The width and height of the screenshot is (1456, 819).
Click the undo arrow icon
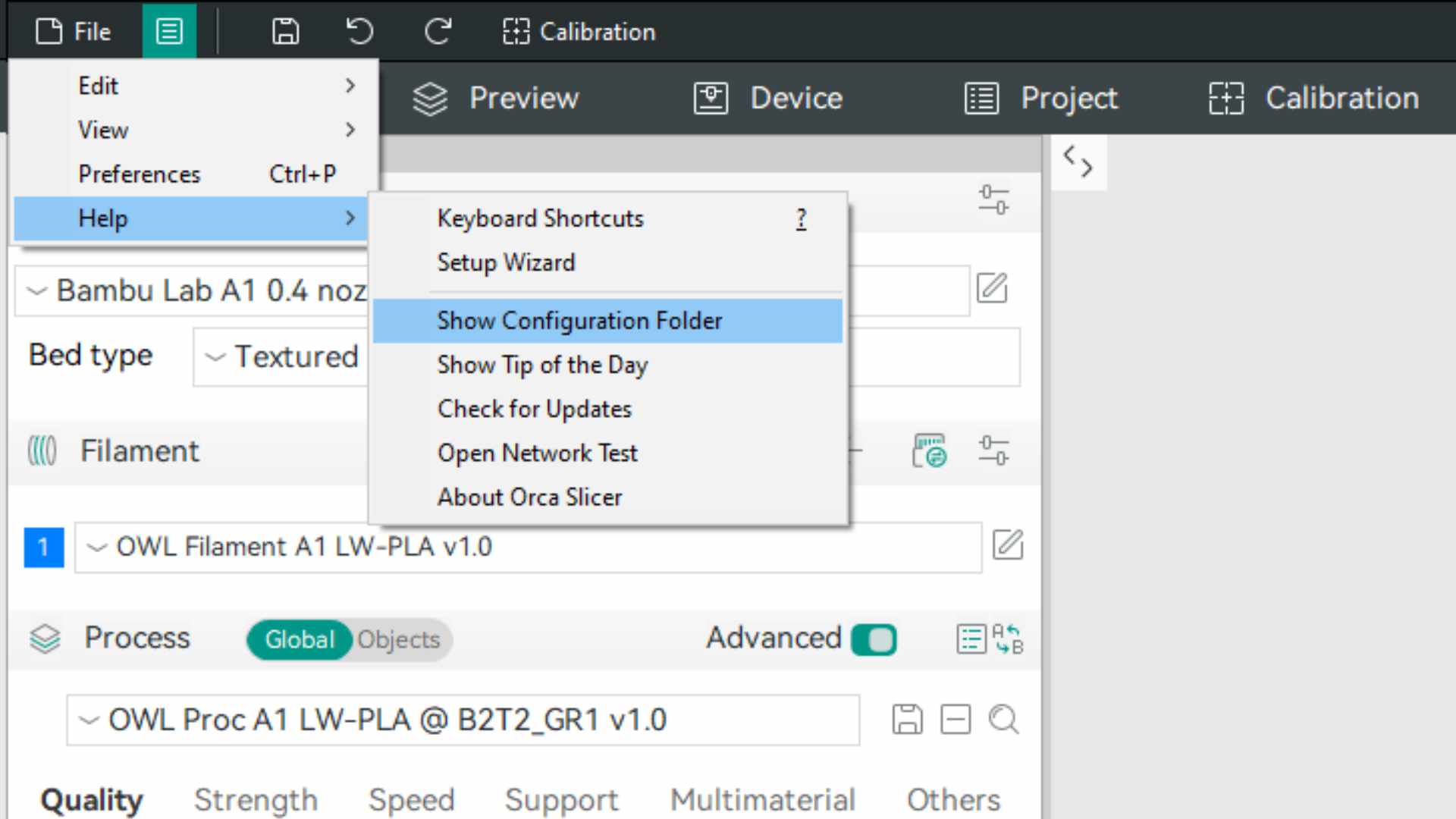(359, 32)
